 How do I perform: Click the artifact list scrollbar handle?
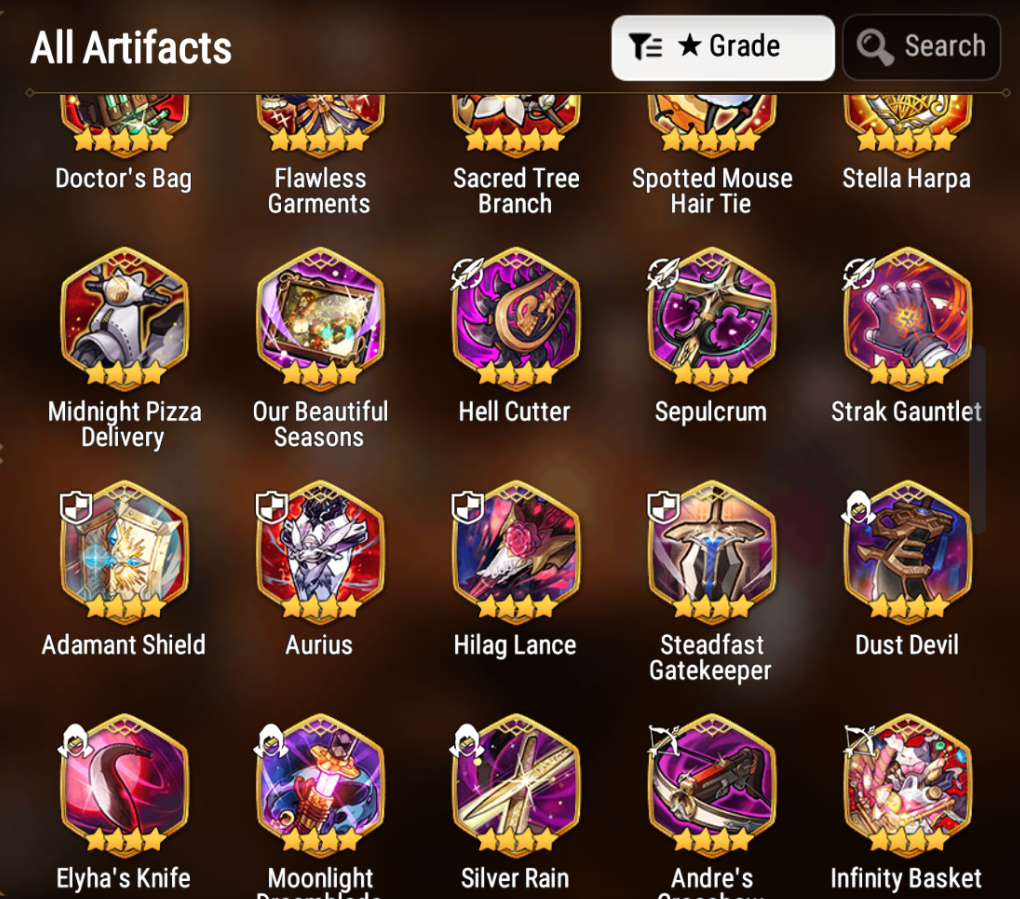(978, 439)
